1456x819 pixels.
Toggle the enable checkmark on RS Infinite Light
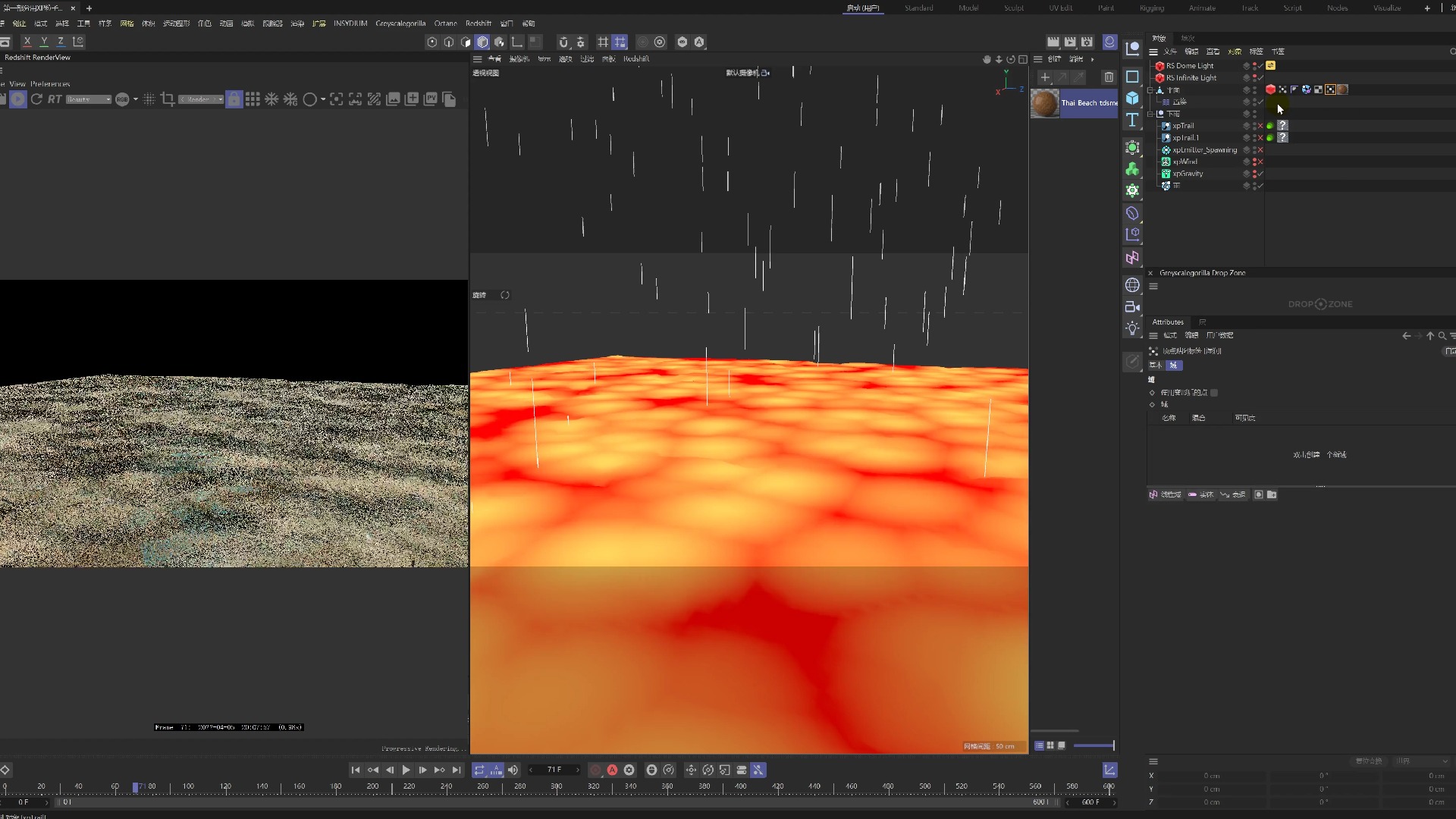(1261, 78)
